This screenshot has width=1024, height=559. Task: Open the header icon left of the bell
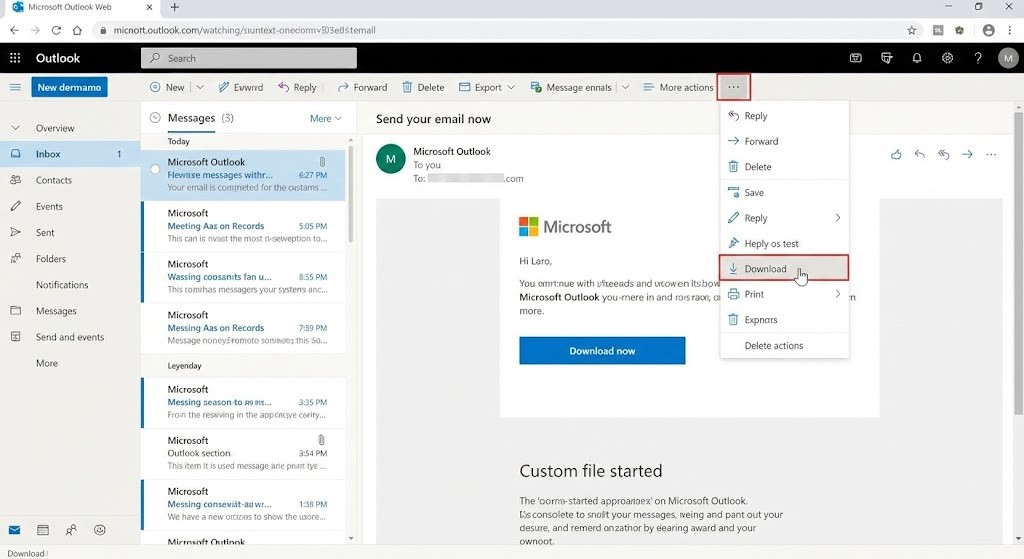pos(886,58)
